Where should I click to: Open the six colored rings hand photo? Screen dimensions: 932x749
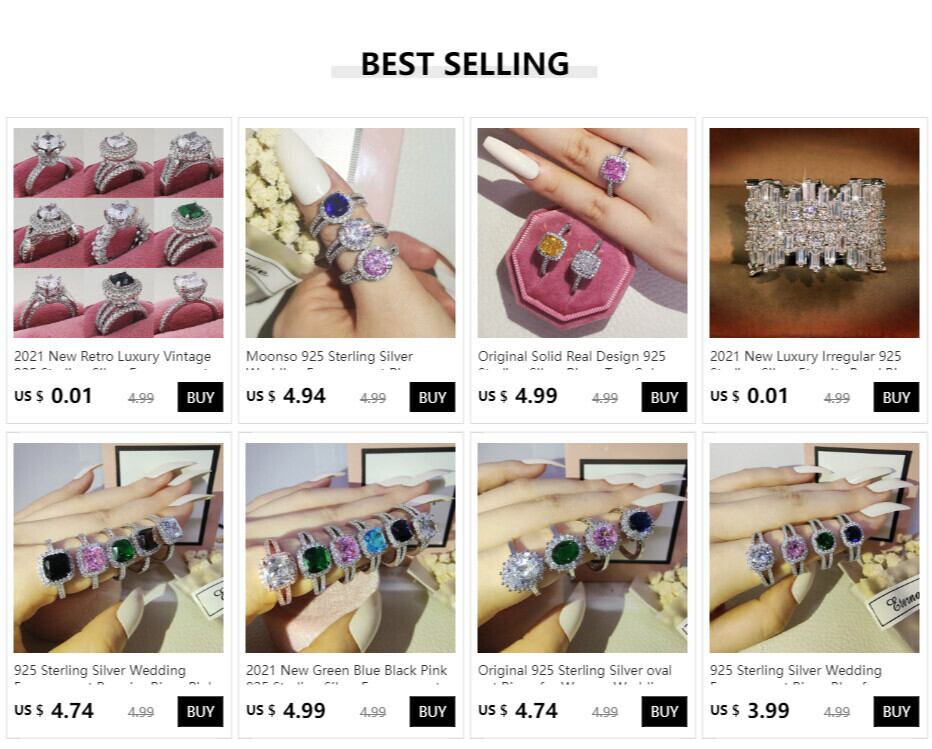pyautogui.click(x=350, y=547)
